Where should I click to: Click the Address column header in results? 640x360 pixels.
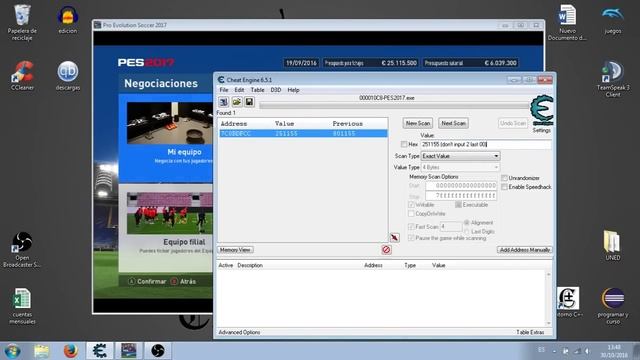(x=234, y=124)
